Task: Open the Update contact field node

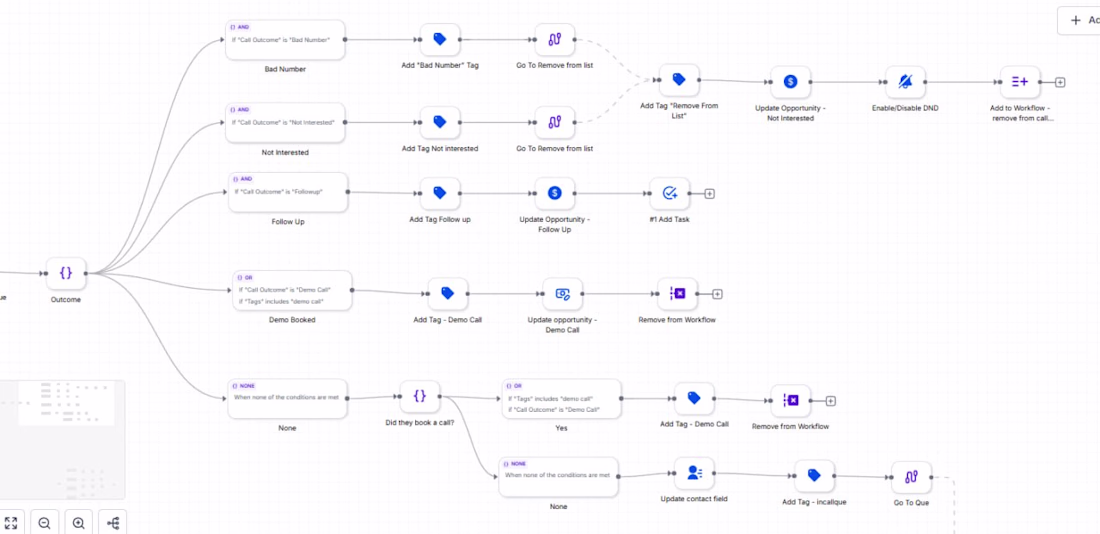Action: click(695, 474)
